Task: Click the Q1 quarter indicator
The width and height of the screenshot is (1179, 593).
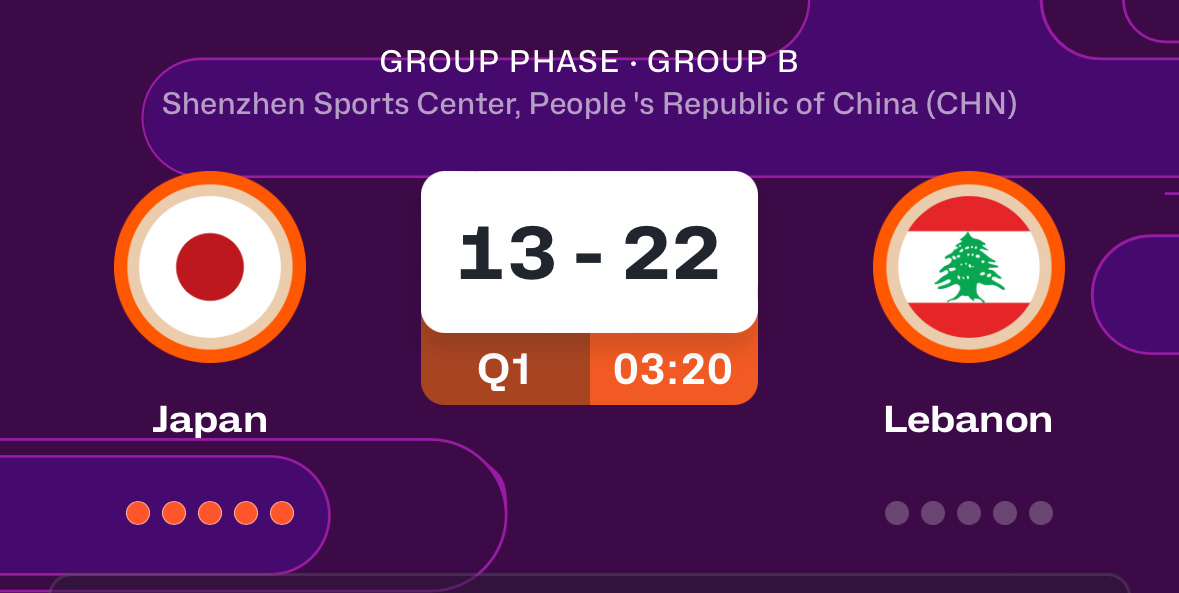Action: 505,370
